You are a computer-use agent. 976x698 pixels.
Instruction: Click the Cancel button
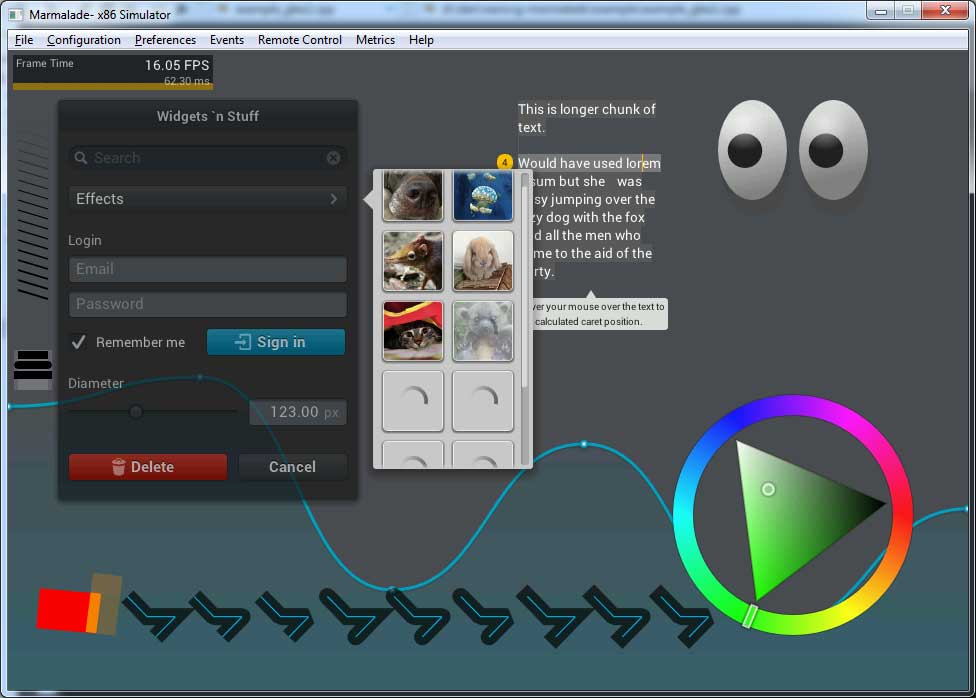tap(293, 467)
